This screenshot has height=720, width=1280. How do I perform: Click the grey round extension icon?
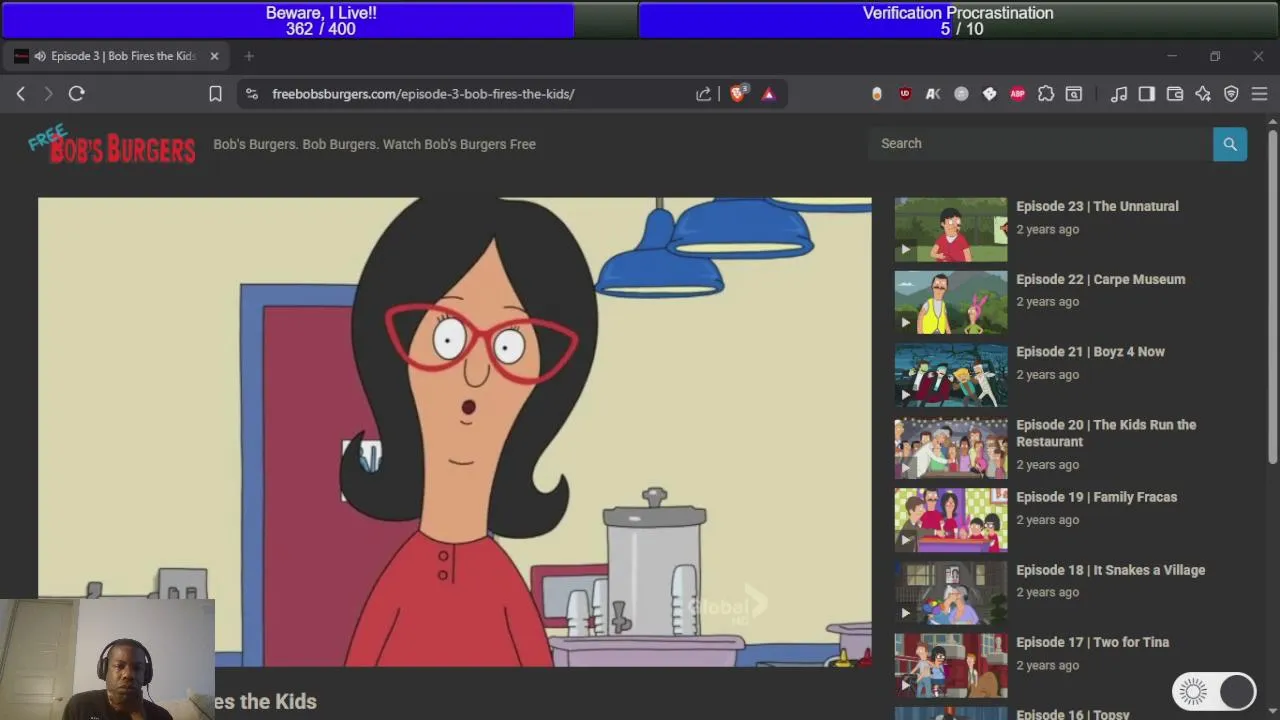pyautogui.click(x=961, y=94)
